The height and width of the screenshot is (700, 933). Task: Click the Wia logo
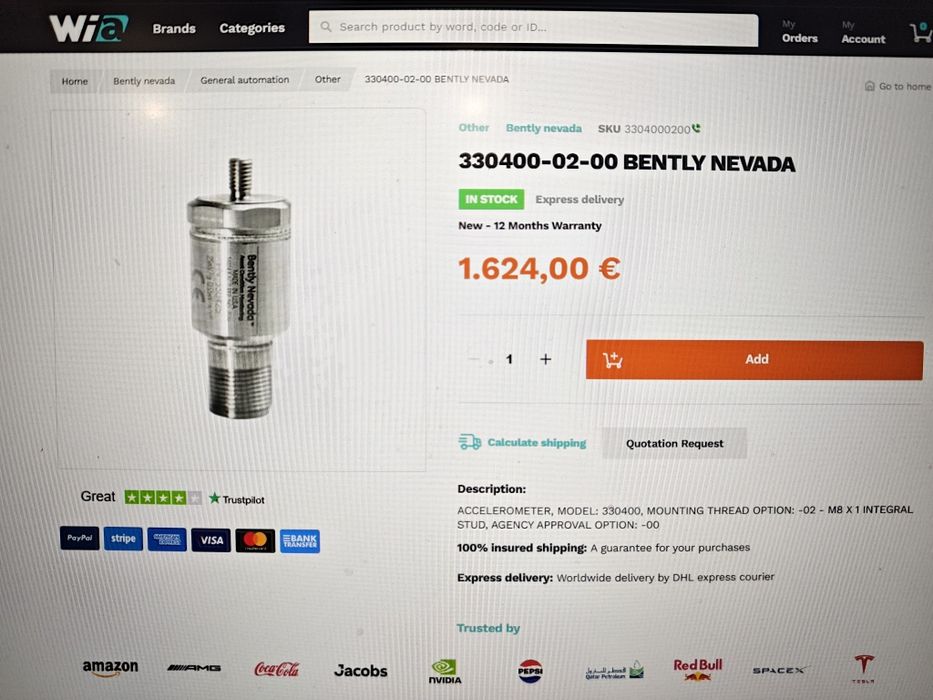89,28
